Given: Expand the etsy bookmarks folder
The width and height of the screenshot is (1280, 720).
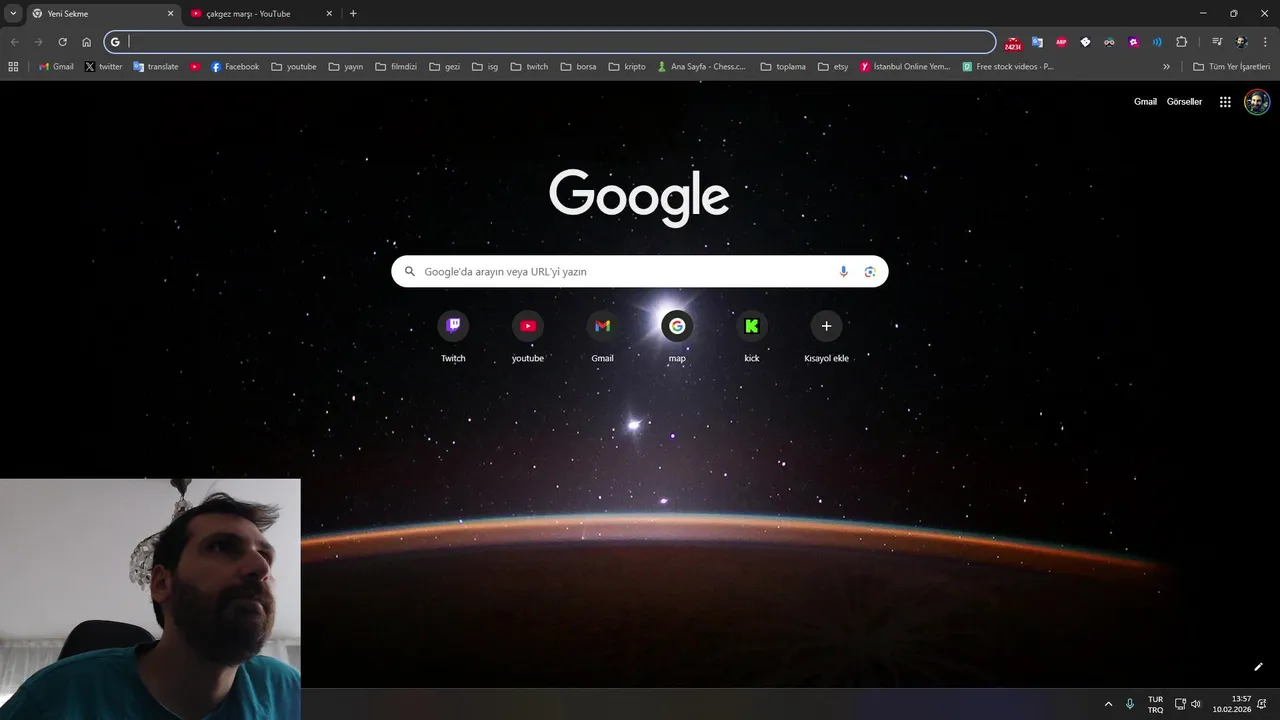Looking at the screenshot, I should coord(833,67).
